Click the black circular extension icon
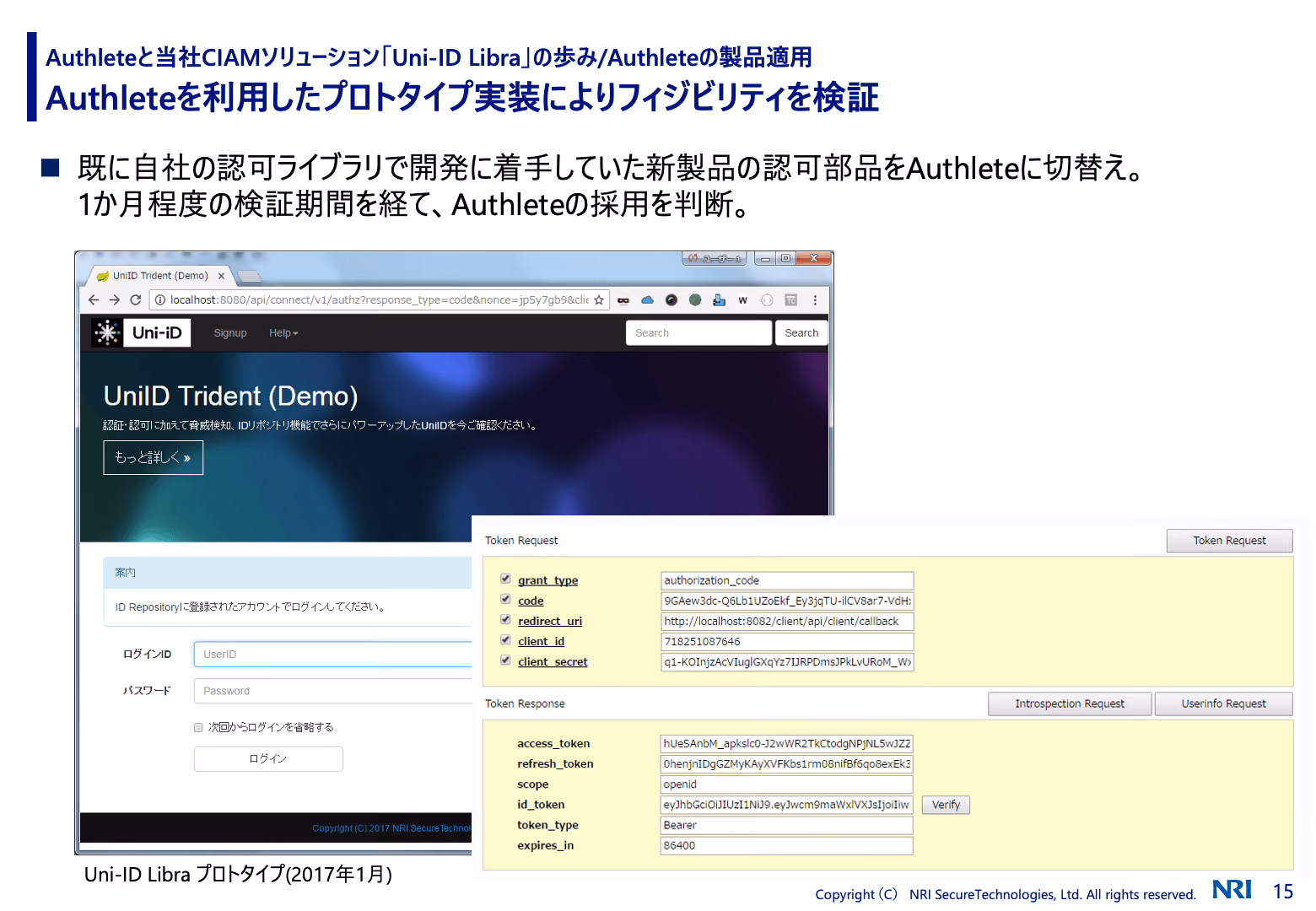The image size is (1316, 911). click(x=671, y=300)
